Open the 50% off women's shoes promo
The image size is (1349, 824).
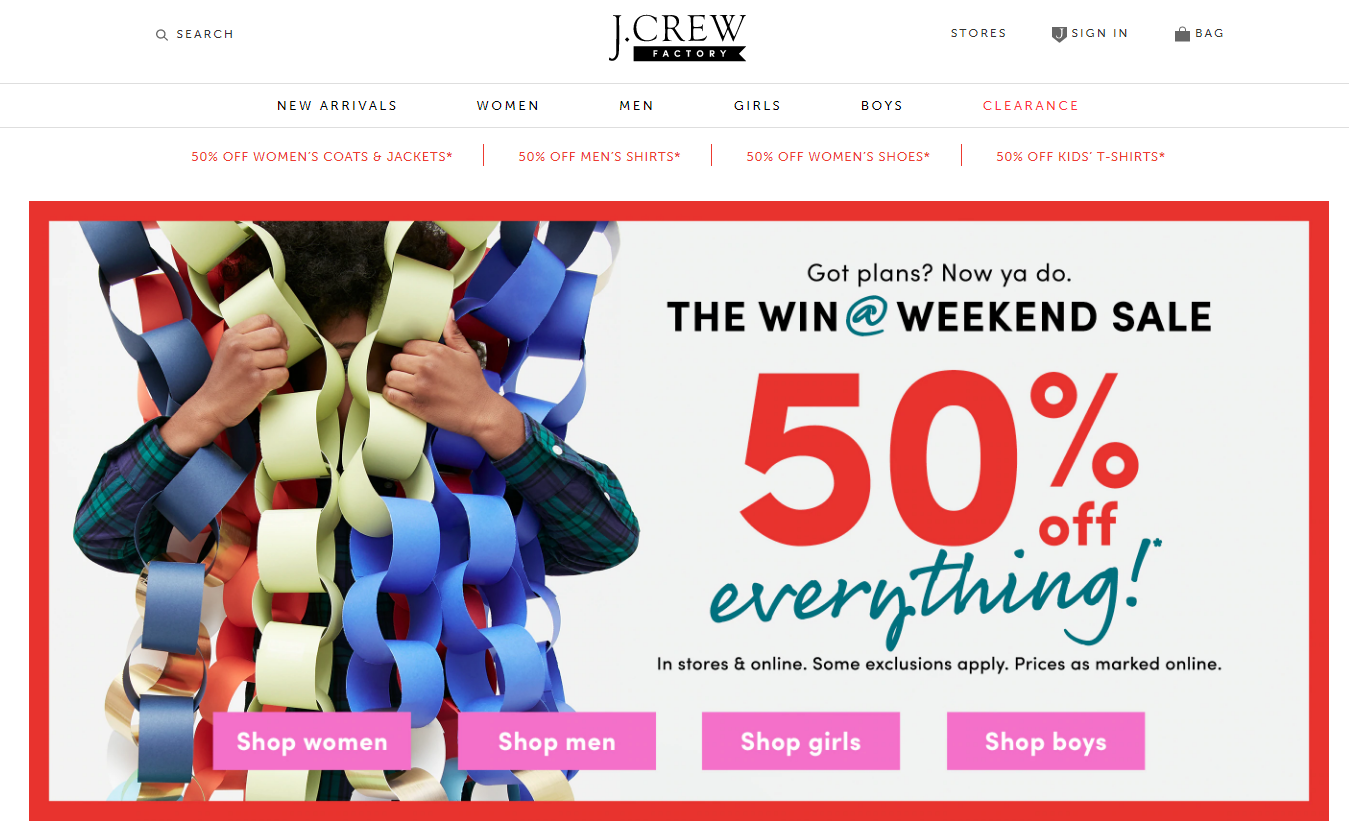coord(838,157)
